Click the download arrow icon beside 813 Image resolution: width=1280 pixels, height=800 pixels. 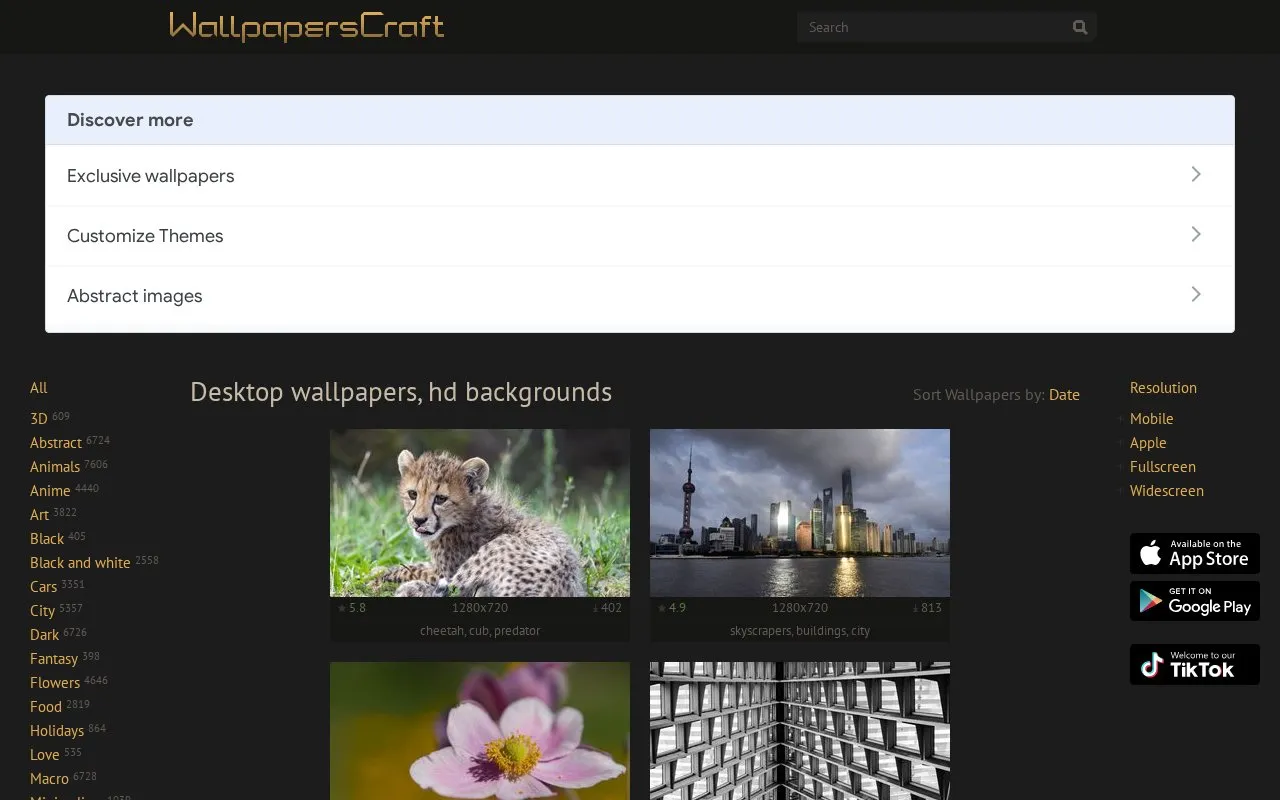point(916,608)
